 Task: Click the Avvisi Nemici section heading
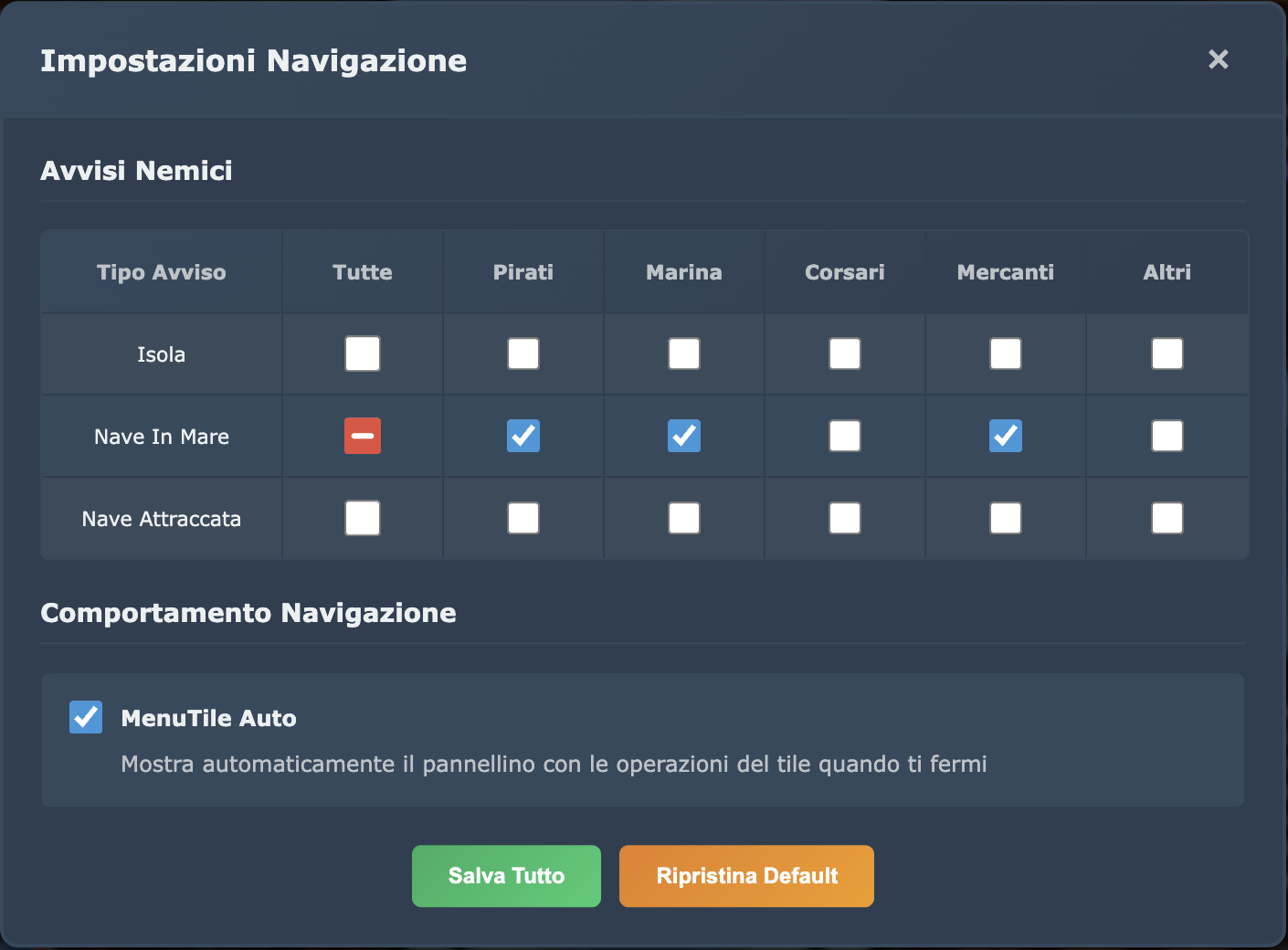[x=136, y=170]
